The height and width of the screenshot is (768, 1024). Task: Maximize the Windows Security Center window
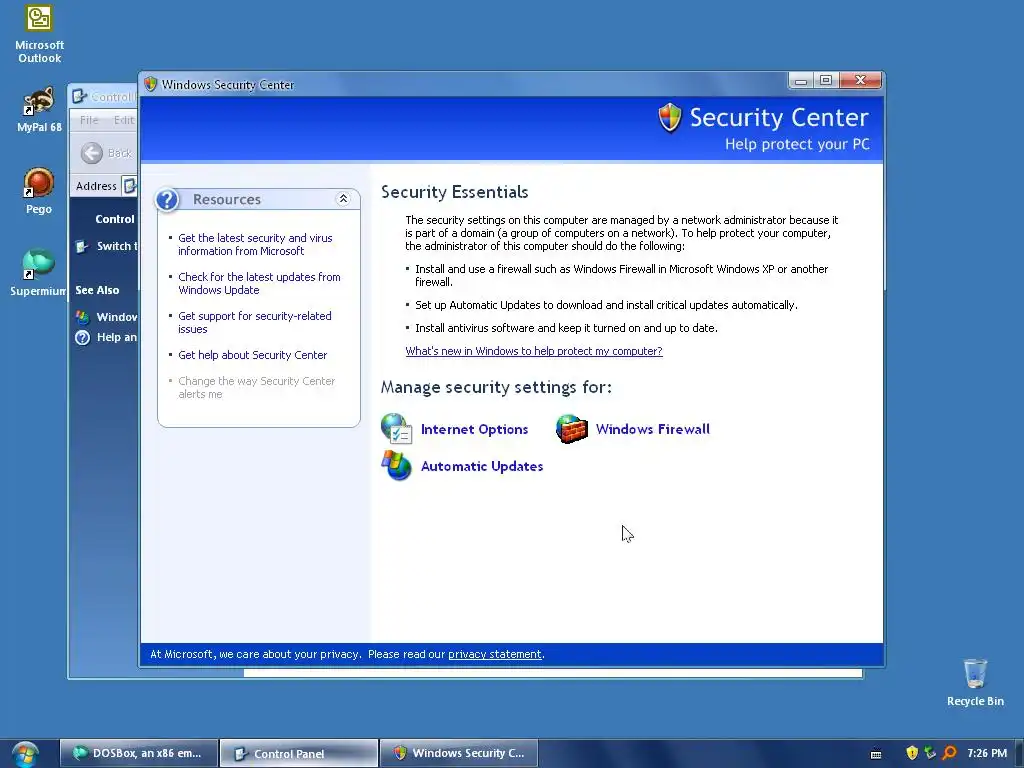tap(825, 80)
